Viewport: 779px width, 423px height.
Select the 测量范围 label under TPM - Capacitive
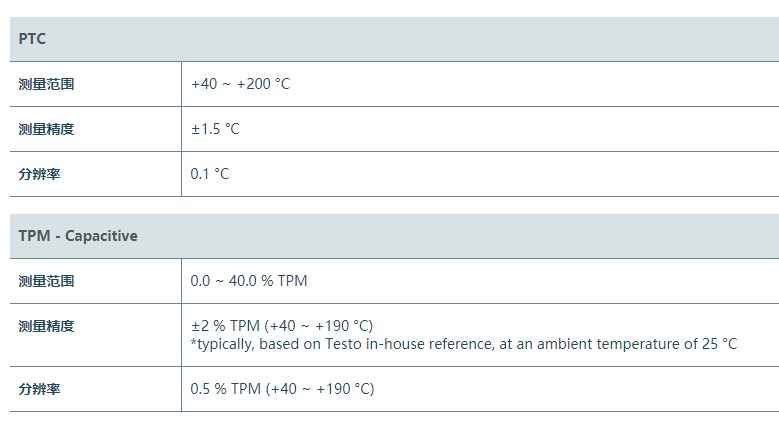(x=46, y=281)
